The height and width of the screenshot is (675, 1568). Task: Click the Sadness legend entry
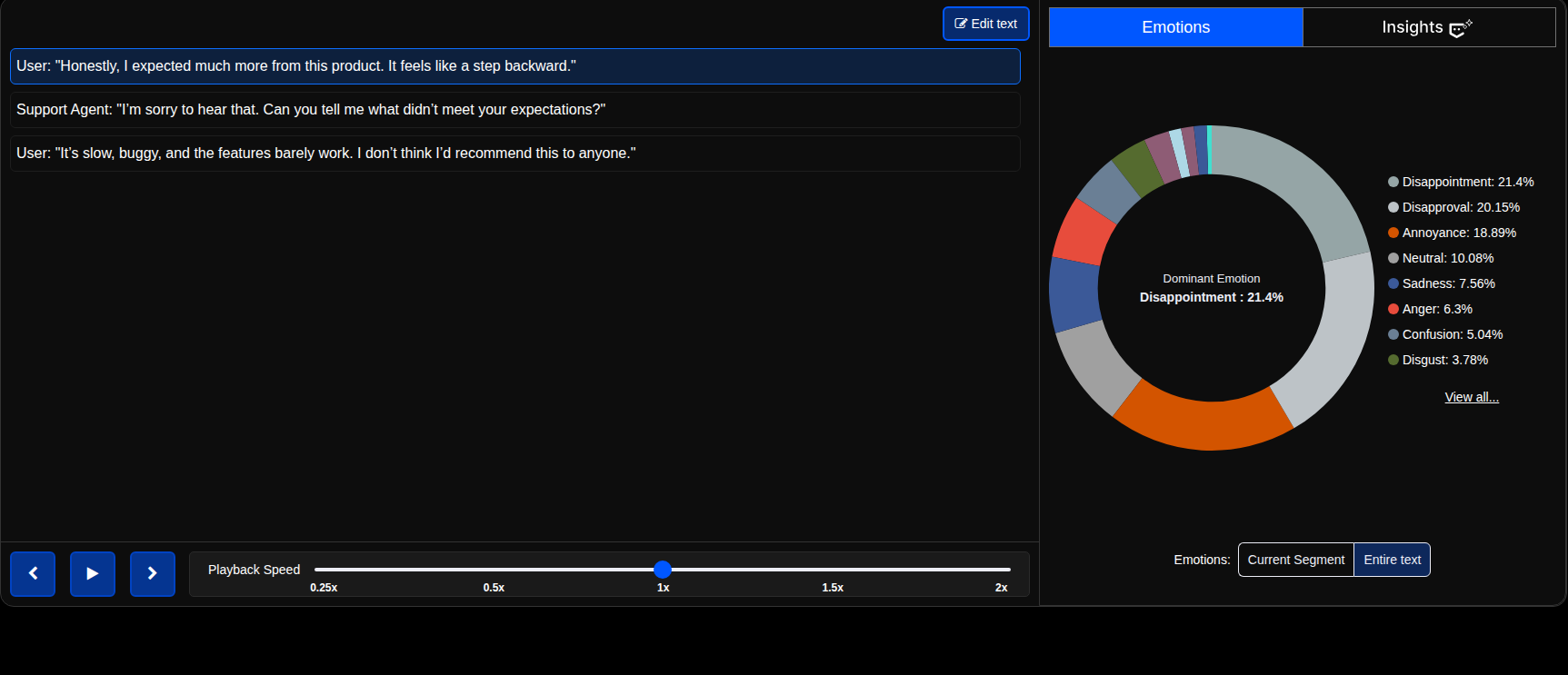coord(1442,283)
